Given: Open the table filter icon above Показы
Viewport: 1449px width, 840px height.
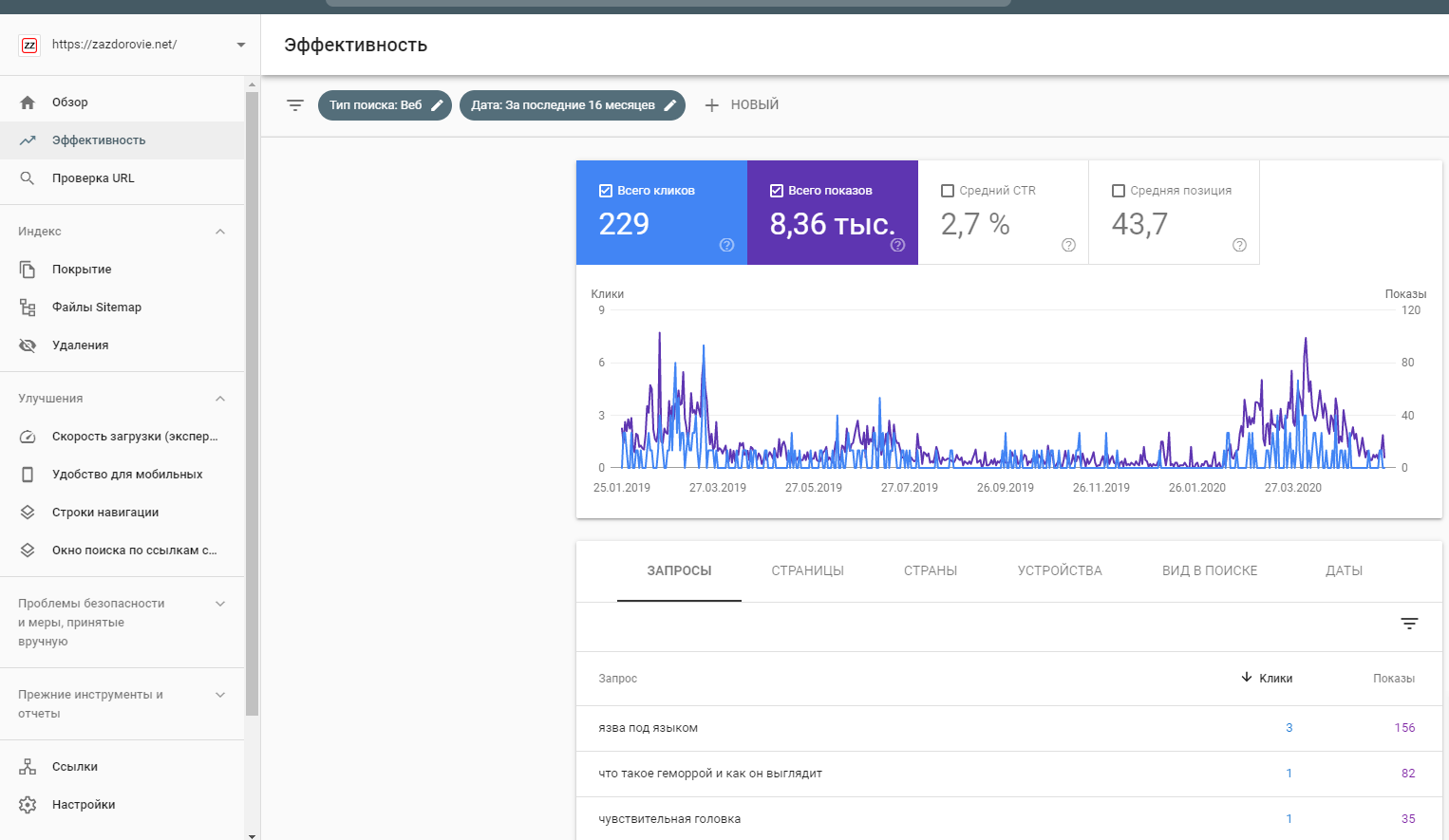Looking at the screenshot, I should (x=1409, y=624).
